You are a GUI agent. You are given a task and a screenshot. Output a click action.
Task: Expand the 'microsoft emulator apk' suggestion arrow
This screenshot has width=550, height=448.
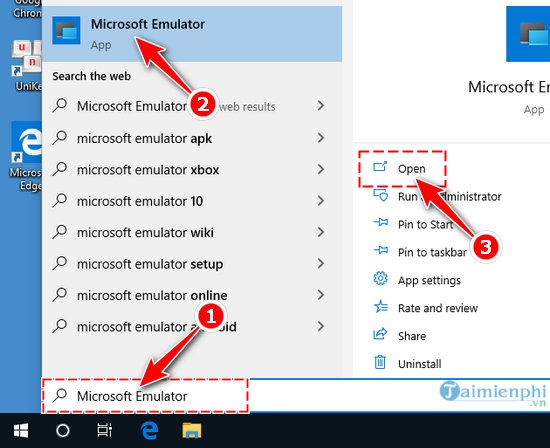click(x=321, y=138)
